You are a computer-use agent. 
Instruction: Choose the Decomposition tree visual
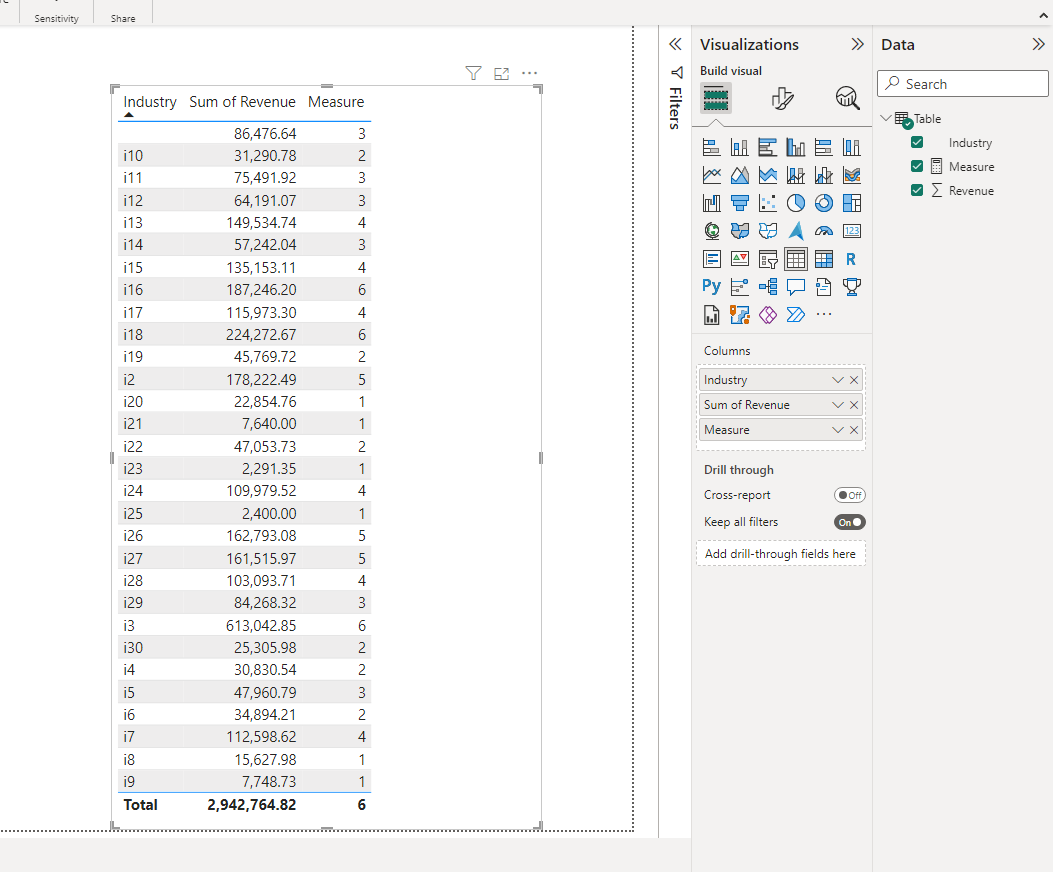coord(768,287)
